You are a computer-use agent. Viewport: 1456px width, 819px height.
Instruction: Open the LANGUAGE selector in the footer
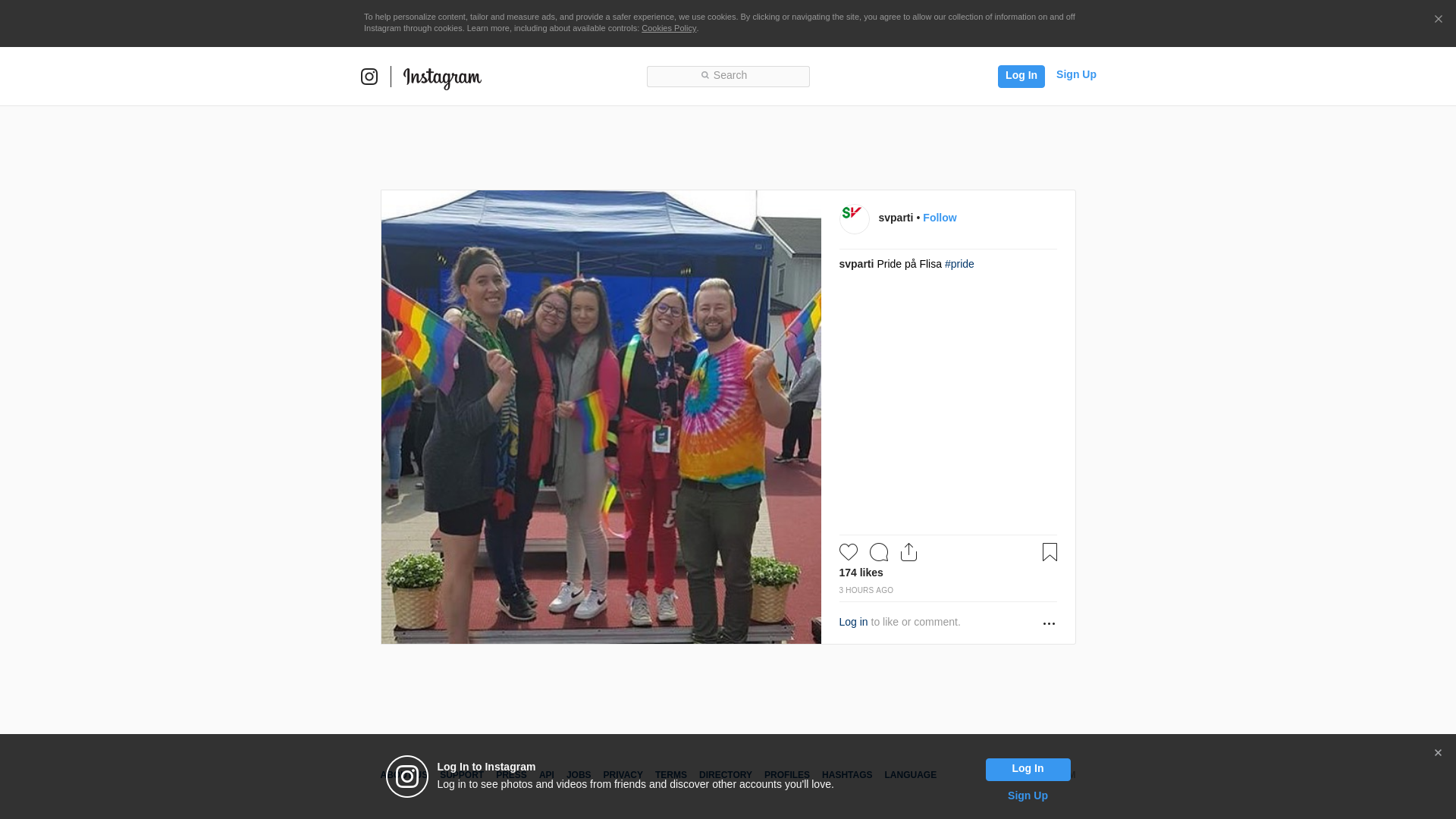(x=910, y=775)
